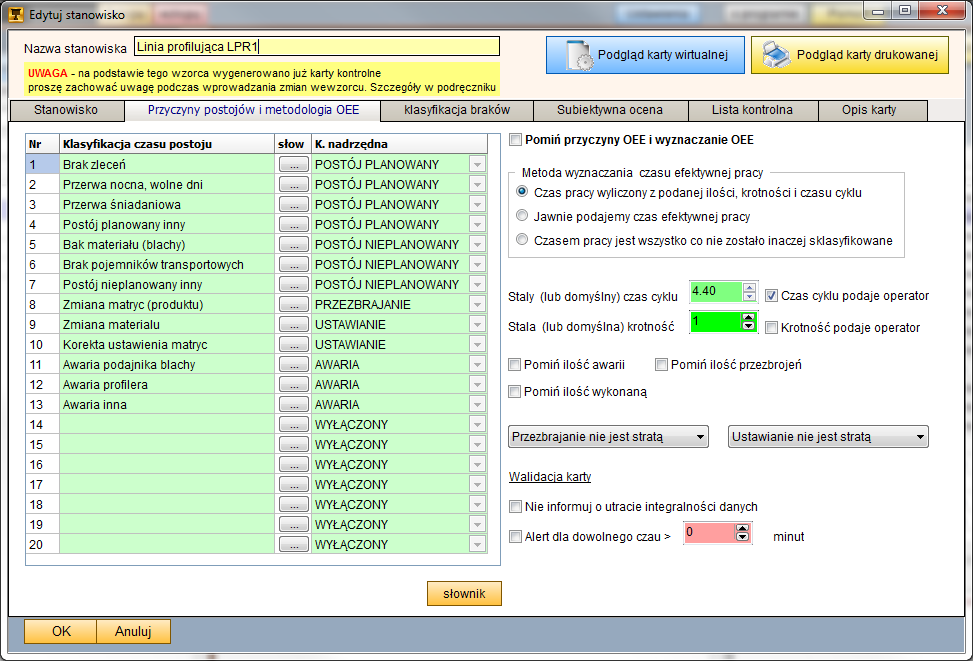
Task: Check Pomiń przyczyny OEE i wyznaczanie OEE
Action: pyautogui.click(x=515, y=140)
